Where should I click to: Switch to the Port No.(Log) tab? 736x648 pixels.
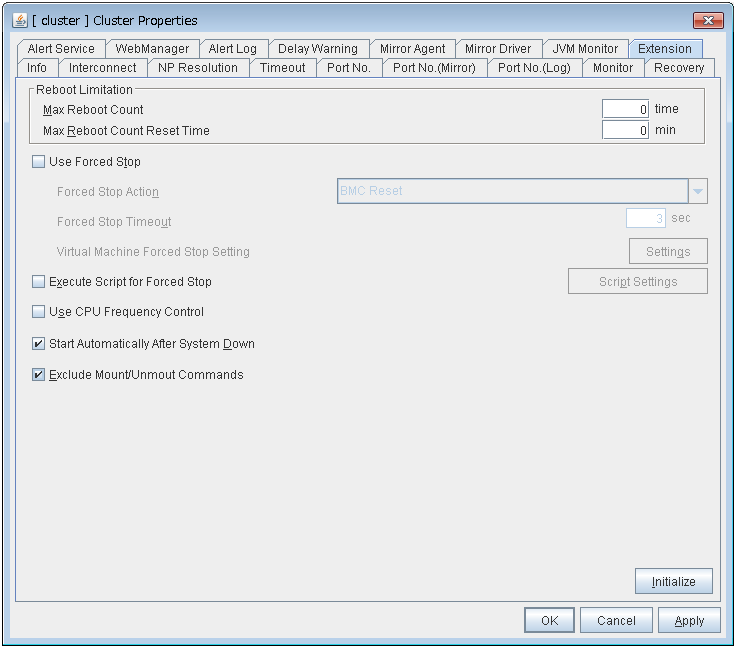point(534,68)
